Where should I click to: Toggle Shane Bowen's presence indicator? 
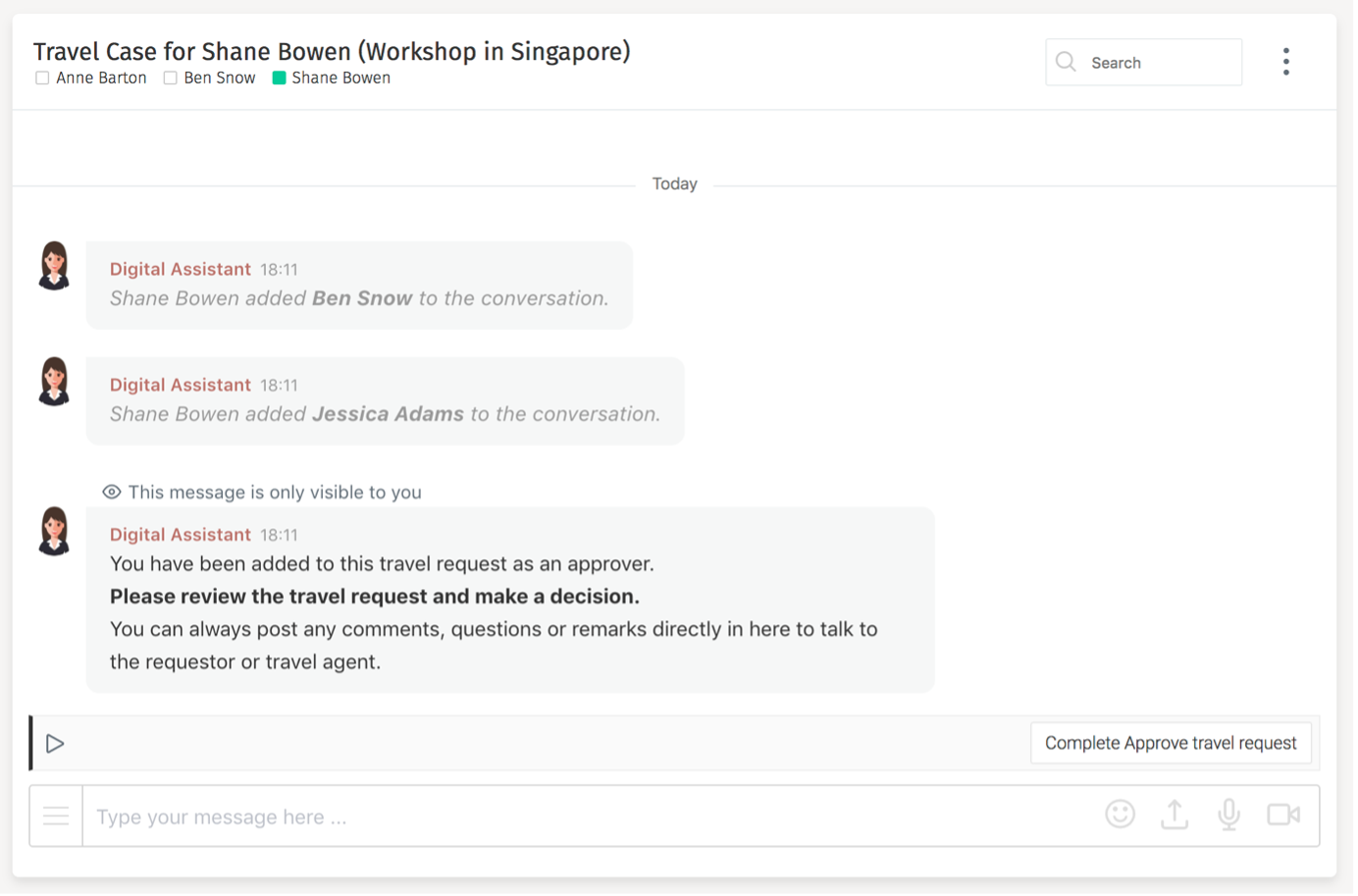coord(281,78)
